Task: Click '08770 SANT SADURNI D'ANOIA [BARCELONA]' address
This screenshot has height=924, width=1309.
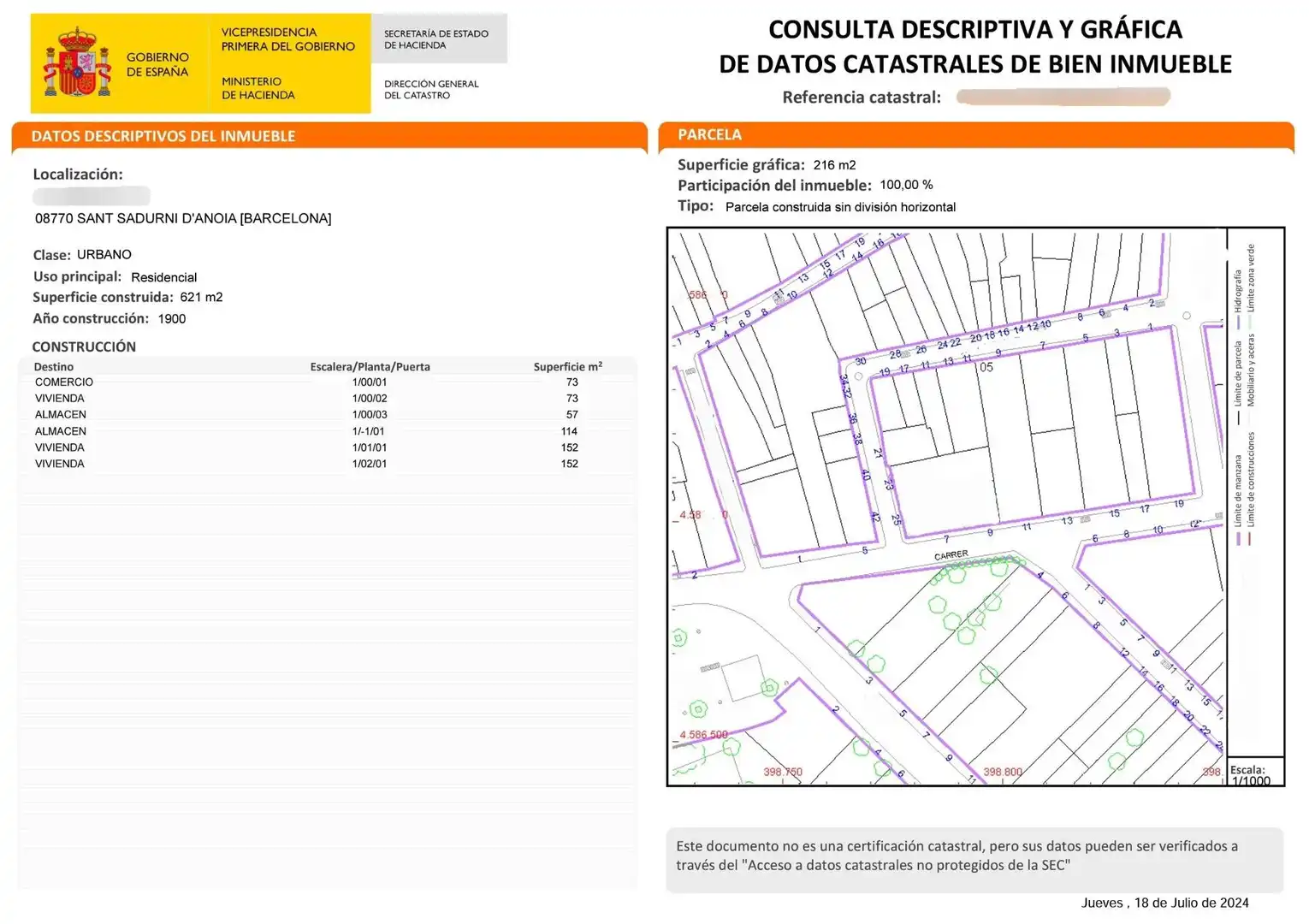Action: tap(183, 218)
